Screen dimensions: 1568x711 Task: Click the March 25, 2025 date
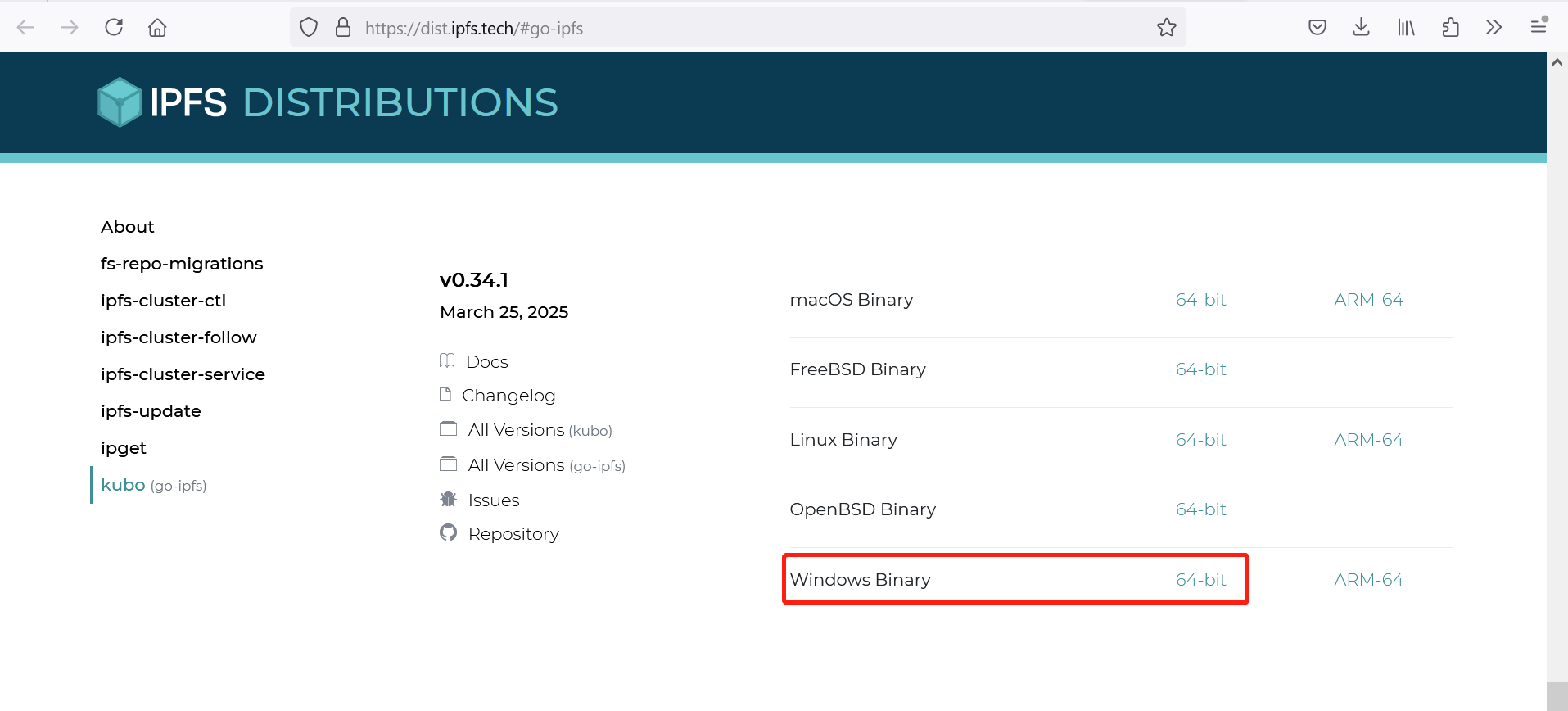504,312
